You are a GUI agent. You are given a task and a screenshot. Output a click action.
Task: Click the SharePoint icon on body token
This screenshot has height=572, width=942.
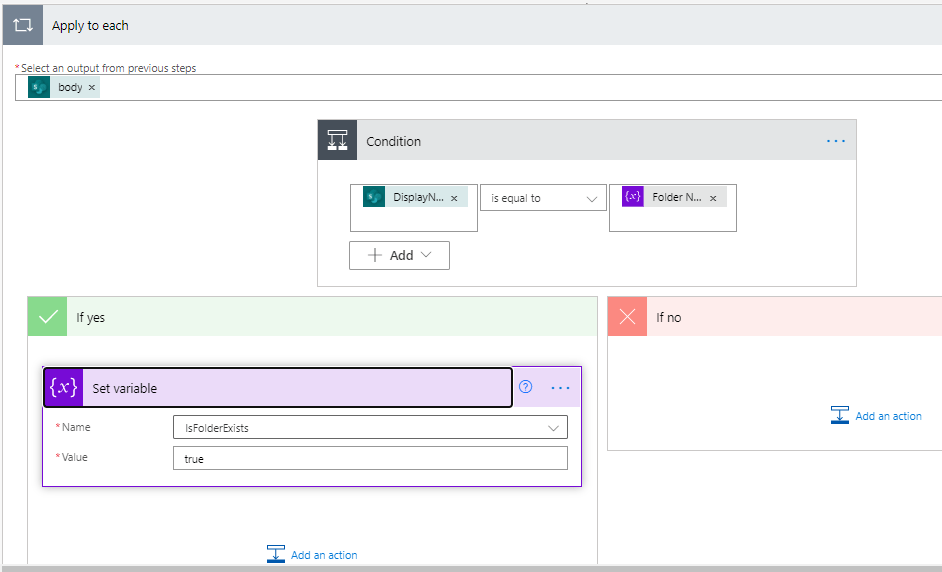(x=39, y=88)
